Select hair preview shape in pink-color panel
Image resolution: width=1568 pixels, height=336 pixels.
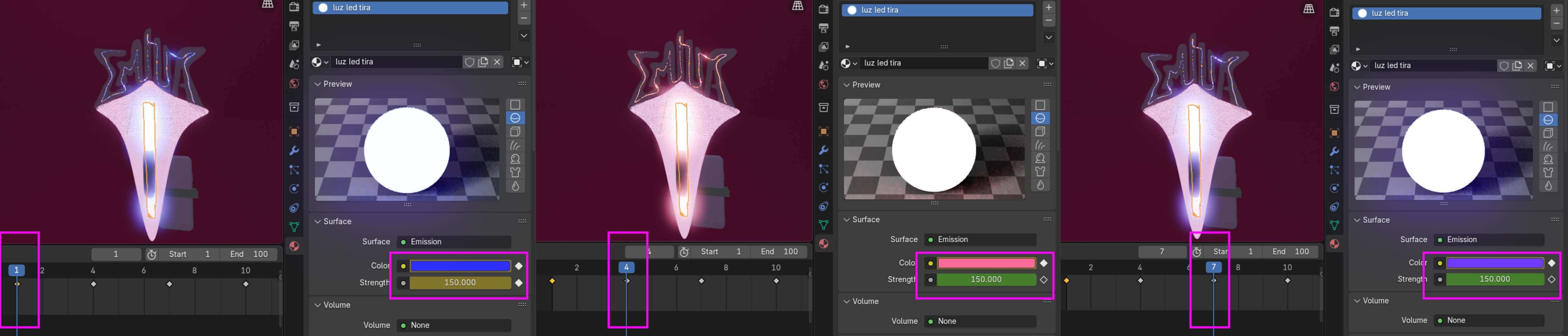pyautogui.click(x=1040, y=145)
